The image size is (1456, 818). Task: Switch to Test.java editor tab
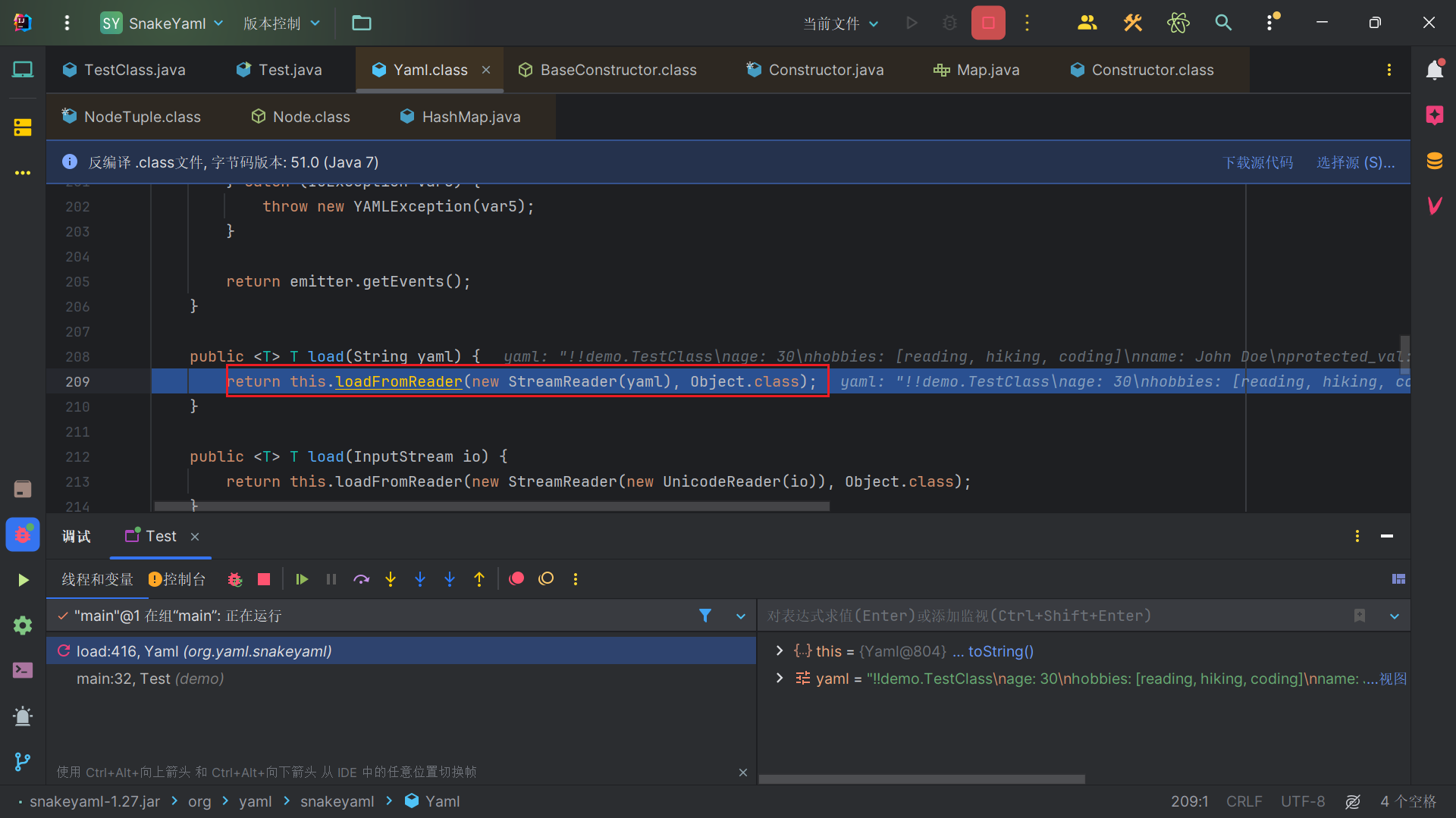coord(280,70)
